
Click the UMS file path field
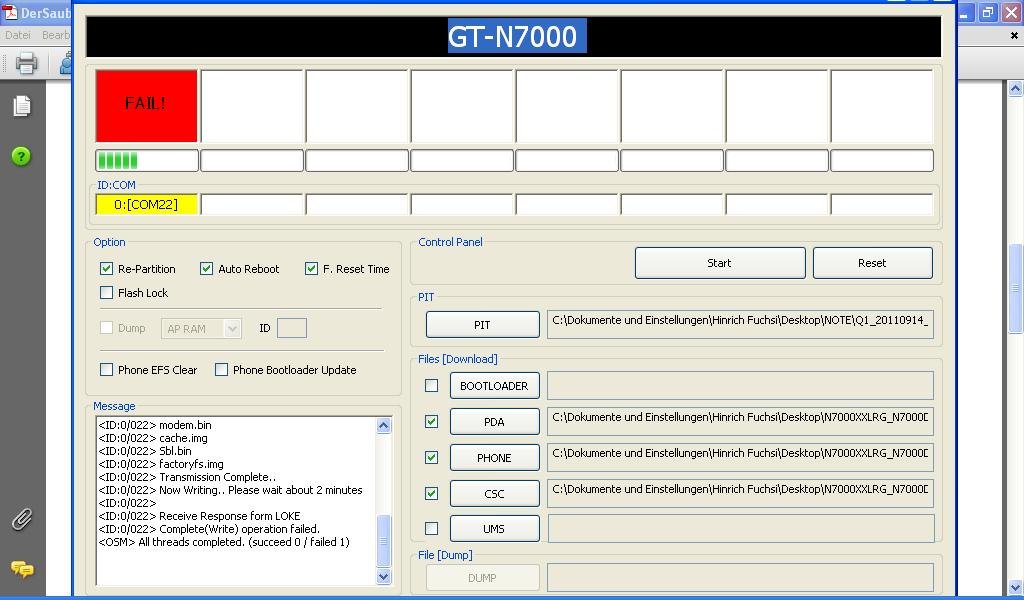(x=741, y=528)
